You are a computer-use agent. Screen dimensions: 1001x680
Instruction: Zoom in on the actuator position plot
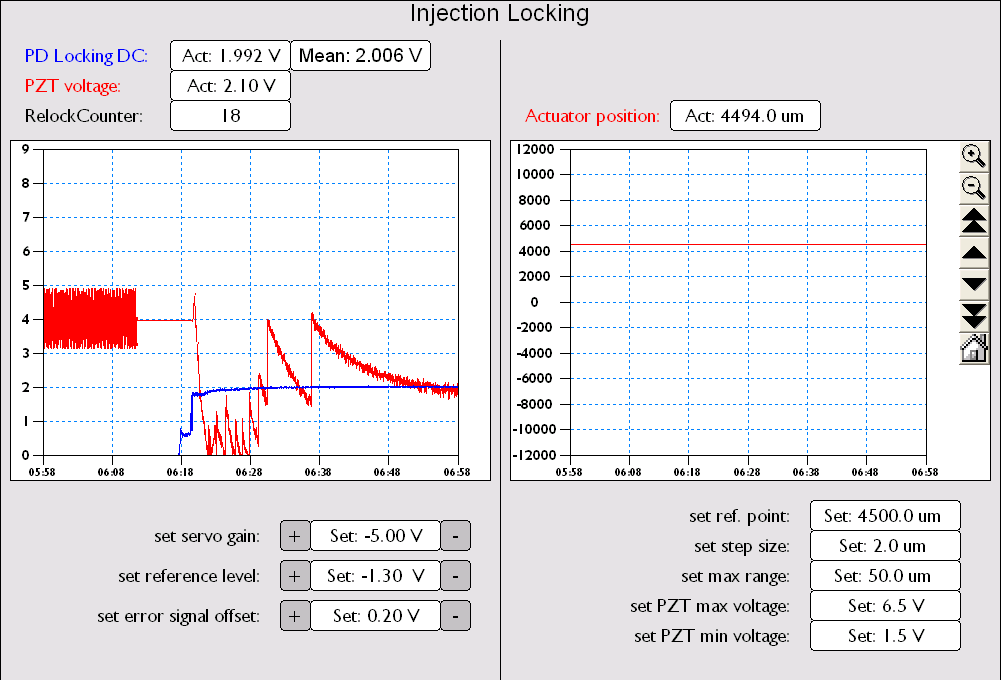[x=974, y=156]
